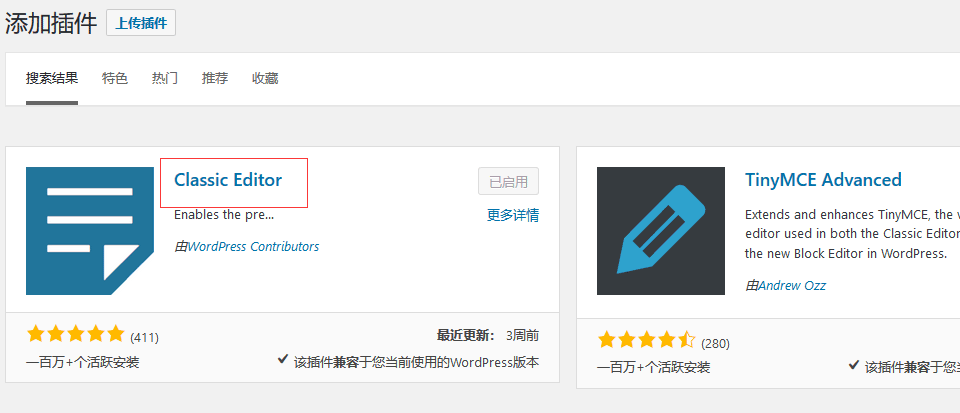Click the 已启用 status button
The image size is (960, 413).
click(x=508, y=181)
